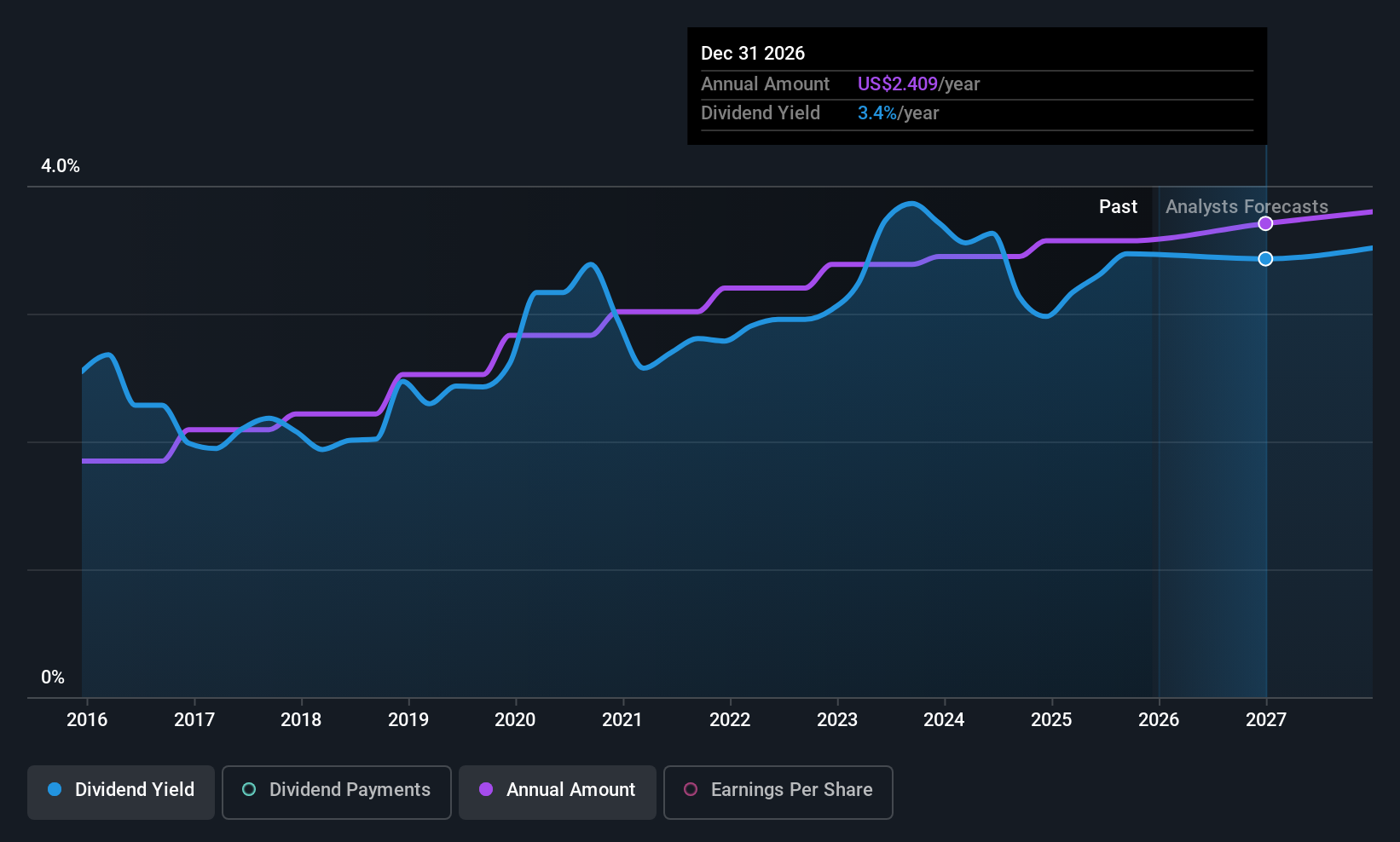Toggle the Dividend Yield series visibility
This screenshot has height=842, width=1400.
pyautogui.click(x=120, y=790)
